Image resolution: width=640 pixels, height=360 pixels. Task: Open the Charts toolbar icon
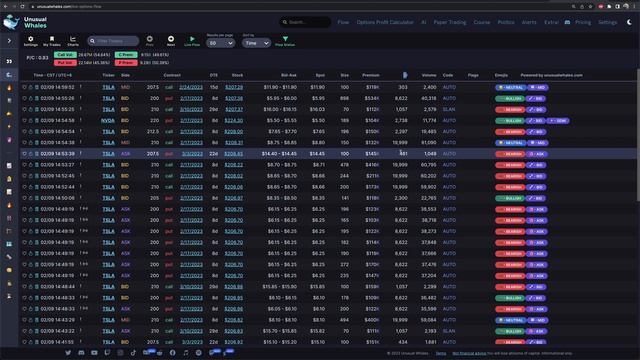[x=73, y=40]
